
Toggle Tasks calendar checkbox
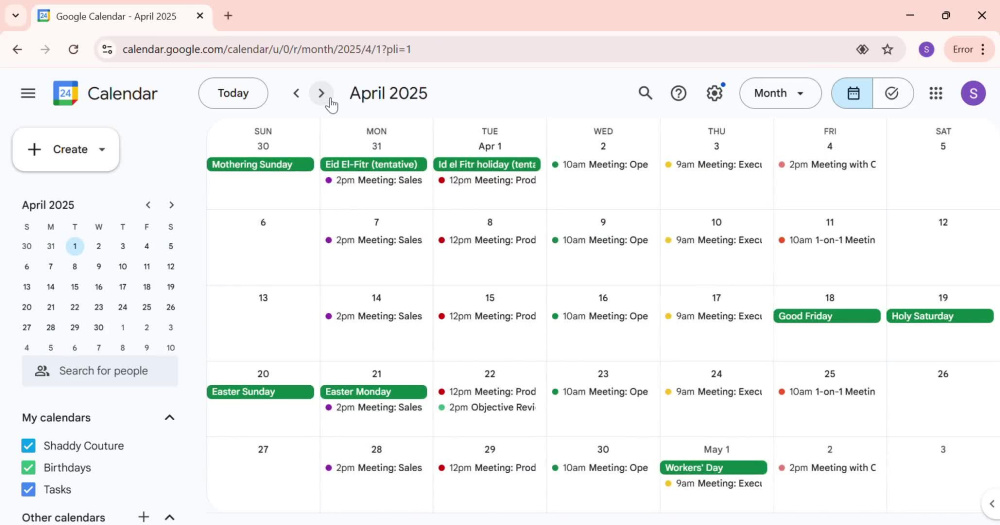click(x=28, y=489)
